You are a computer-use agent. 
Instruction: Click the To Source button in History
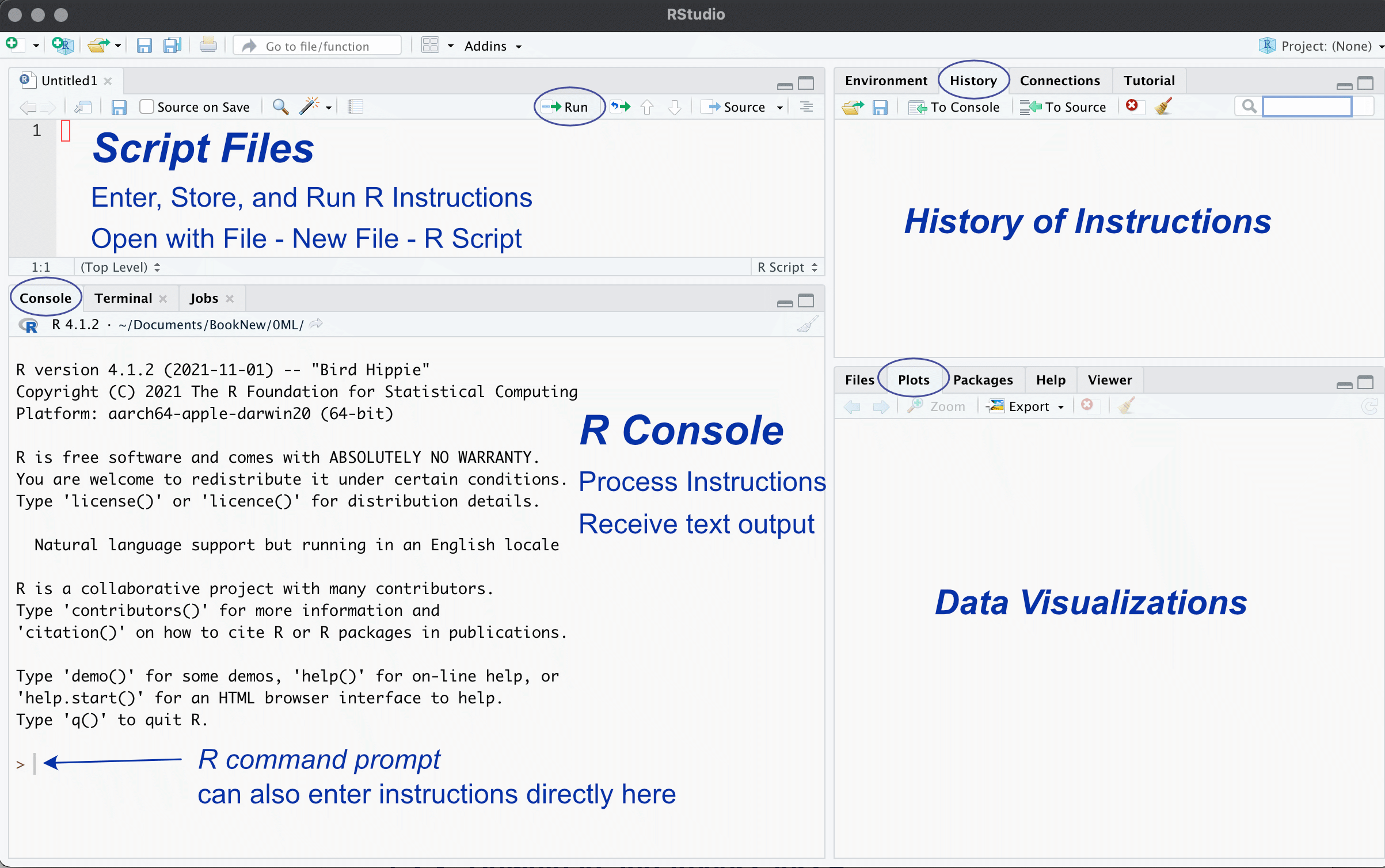coord(1064,107)
